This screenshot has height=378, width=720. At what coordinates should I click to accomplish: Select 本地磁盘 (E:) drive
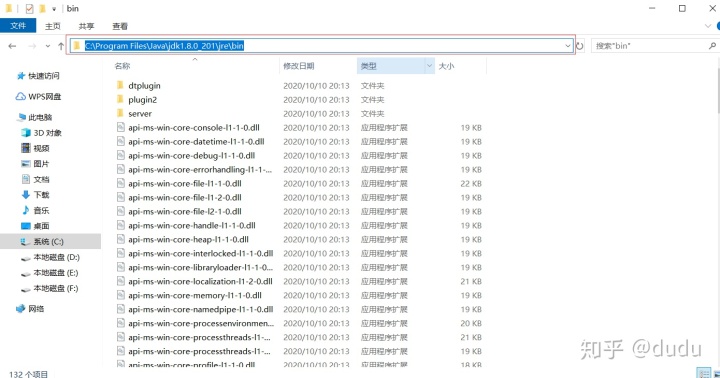[56, 273]
